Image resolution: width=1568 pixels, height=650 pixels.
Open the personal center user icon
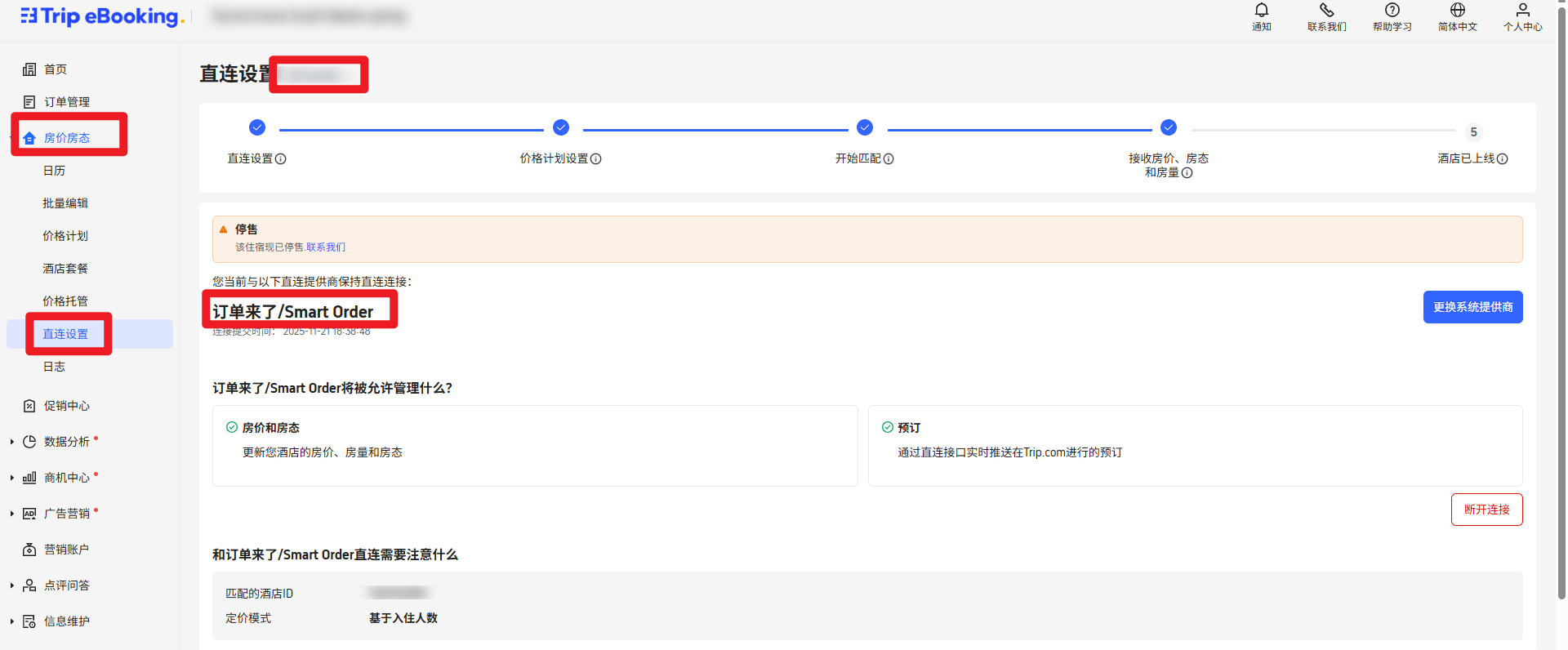point(1522,11)
